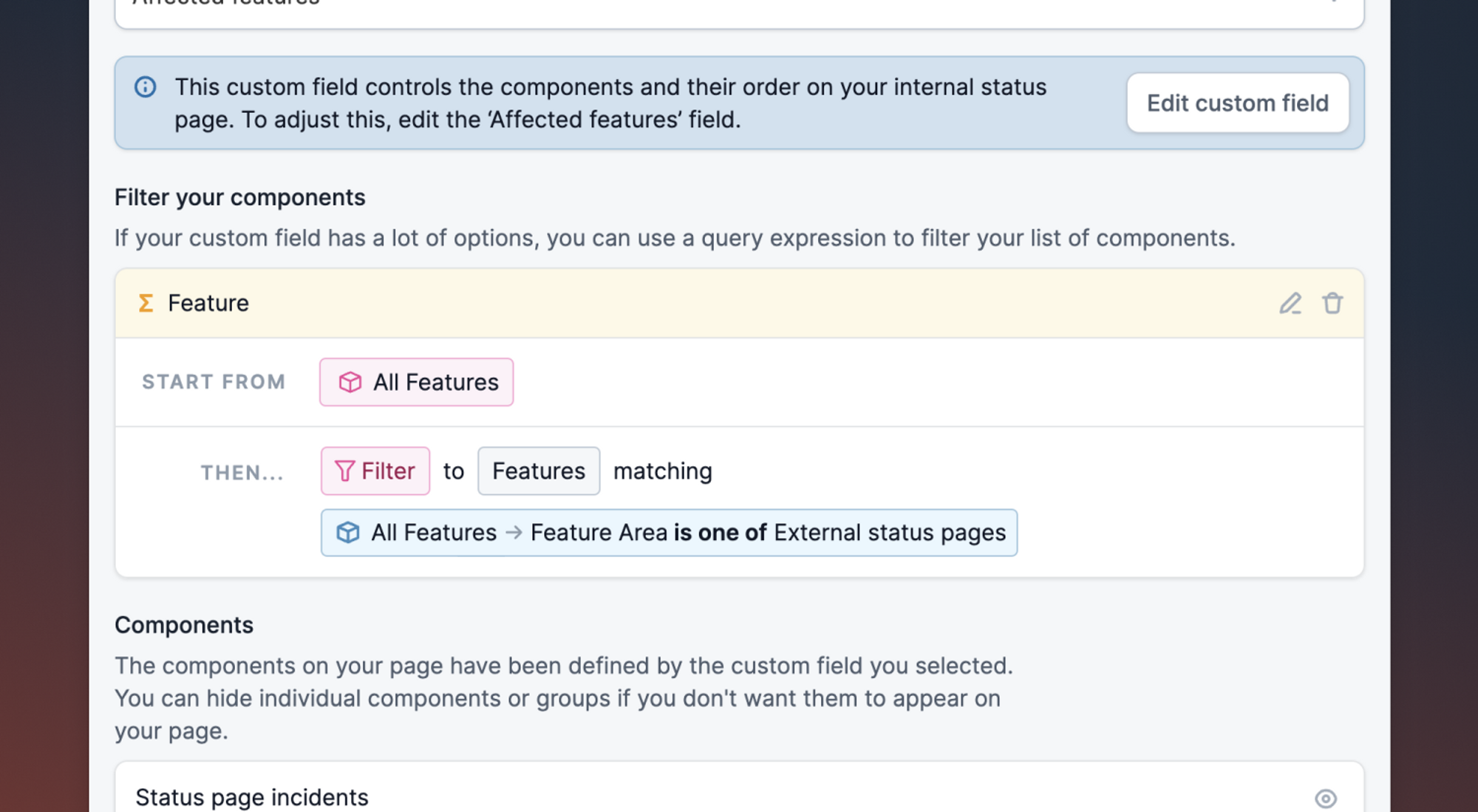This screenshot has height=812, width=1478.
Task: Open the All Features start-from selector
Action: tap(436, 382)
